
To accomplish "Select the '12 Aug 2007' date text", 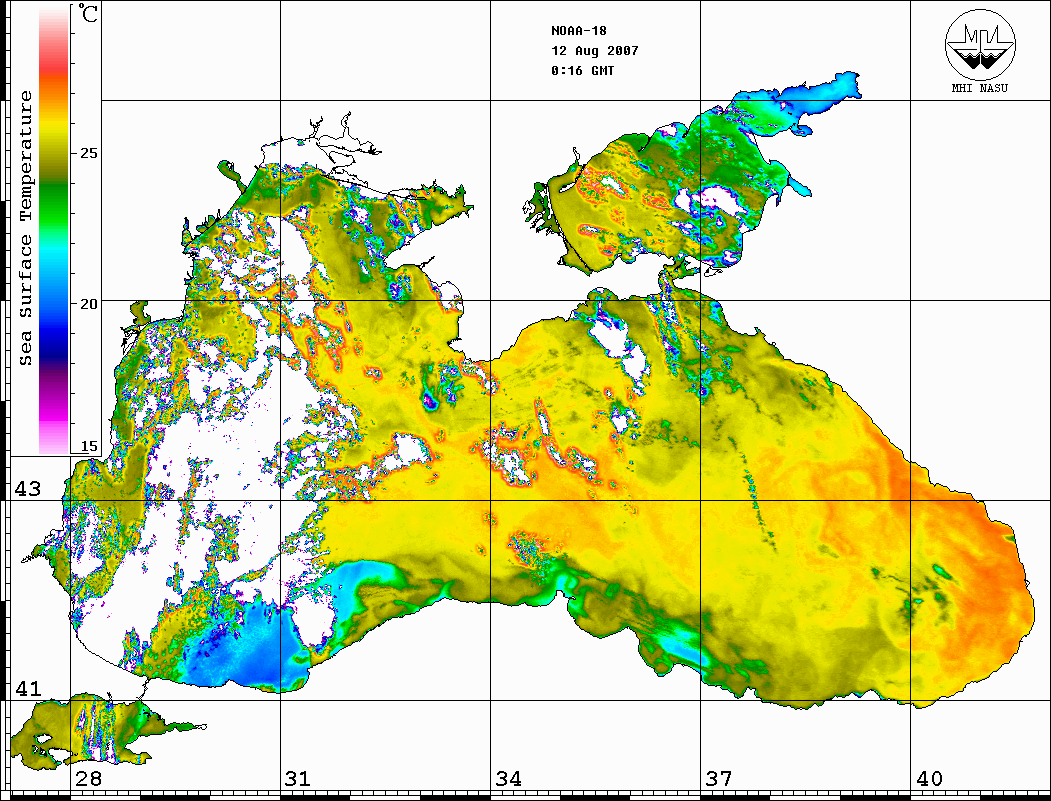I will coord(595,51).
